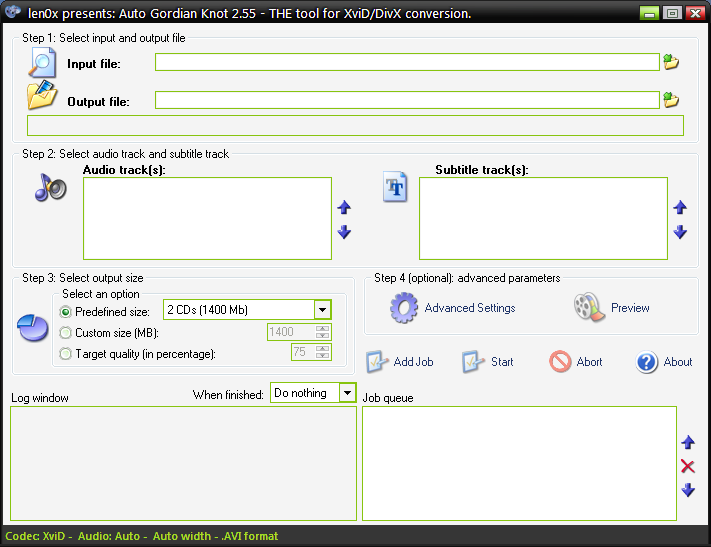Click the application icon in title bar
Screen dimensions: 711x547
13,11
